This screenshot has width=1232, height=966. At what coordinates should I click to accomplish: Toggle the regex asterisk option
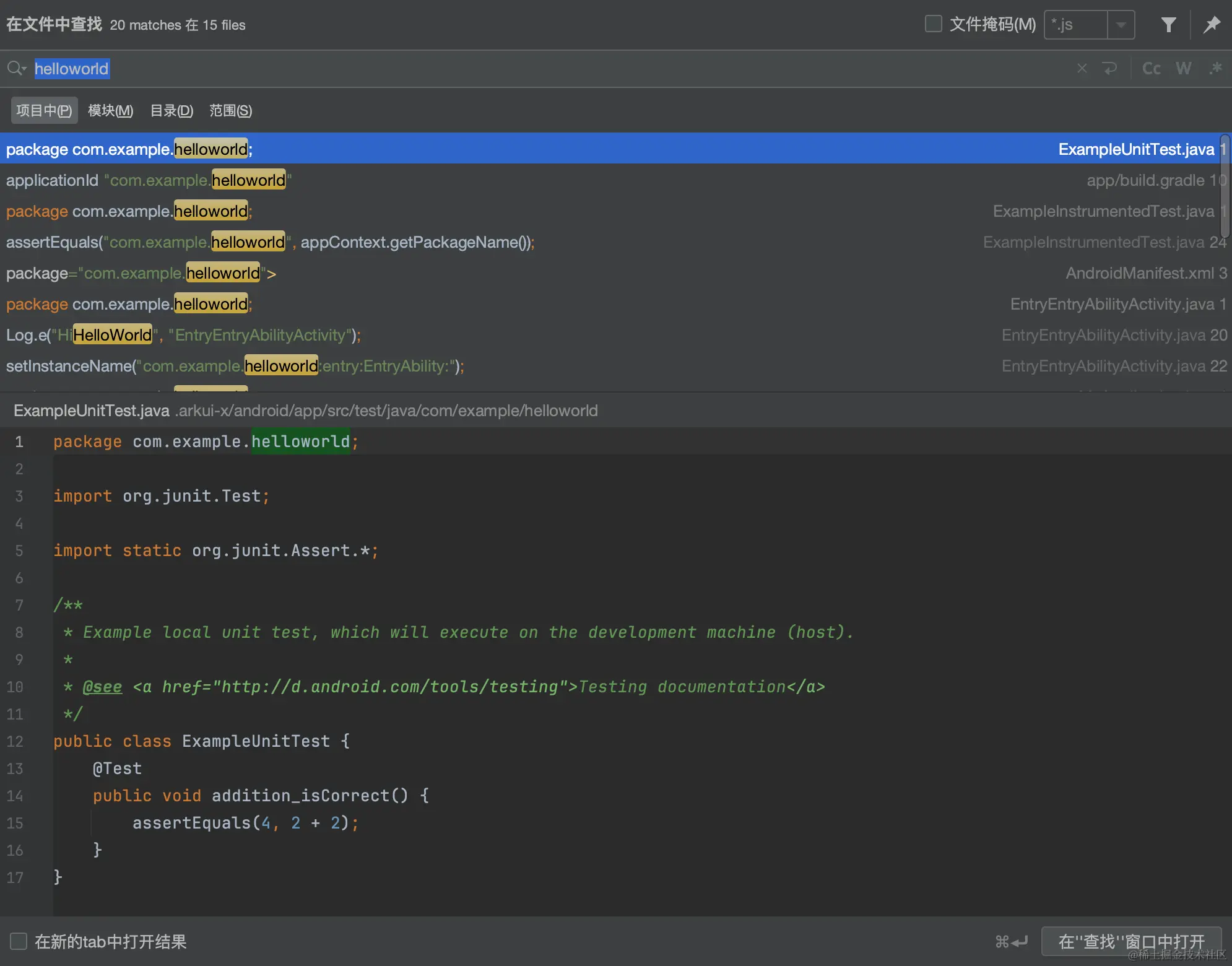[x=1215, y=68]
